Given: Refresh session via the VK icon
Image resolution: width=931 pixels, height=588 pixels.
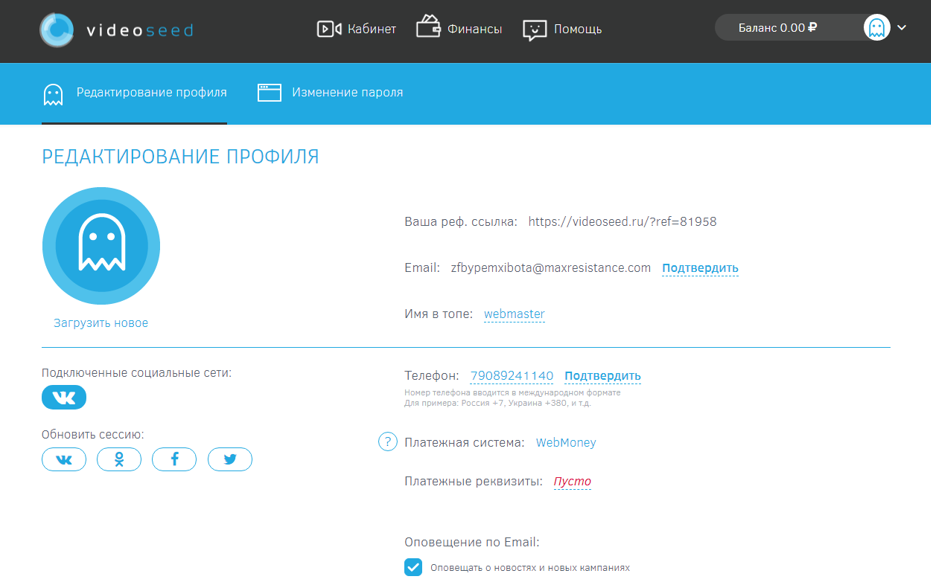Looking at the screenshot, I should coord(64,459).
